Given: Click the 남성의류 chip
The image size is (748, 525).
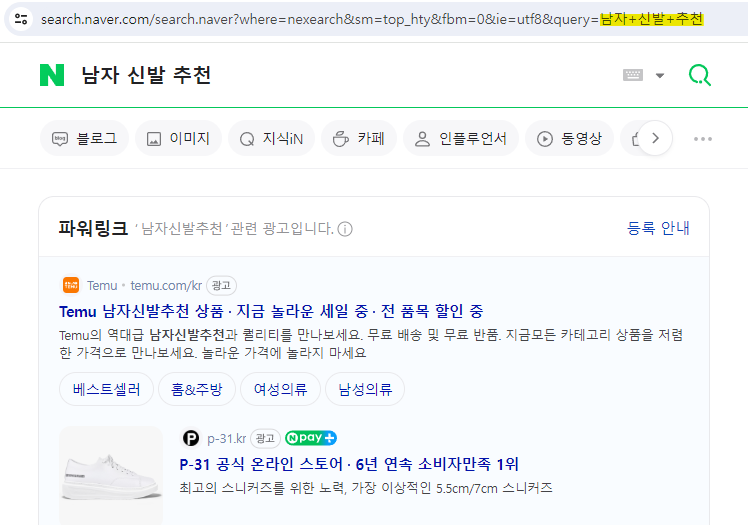Looking at the screenshot, I should (x=365, y=389).
